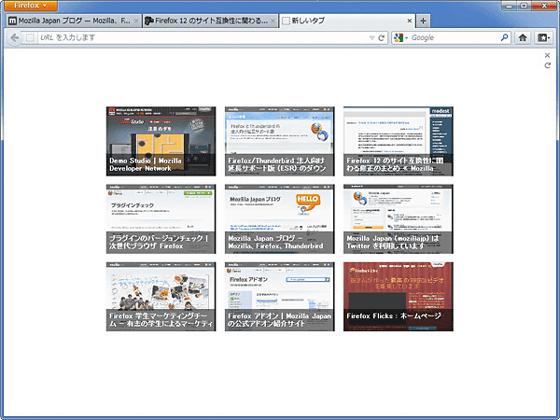Open the Google search engine selector
This screenshot has height=420, width=560.
401,38
